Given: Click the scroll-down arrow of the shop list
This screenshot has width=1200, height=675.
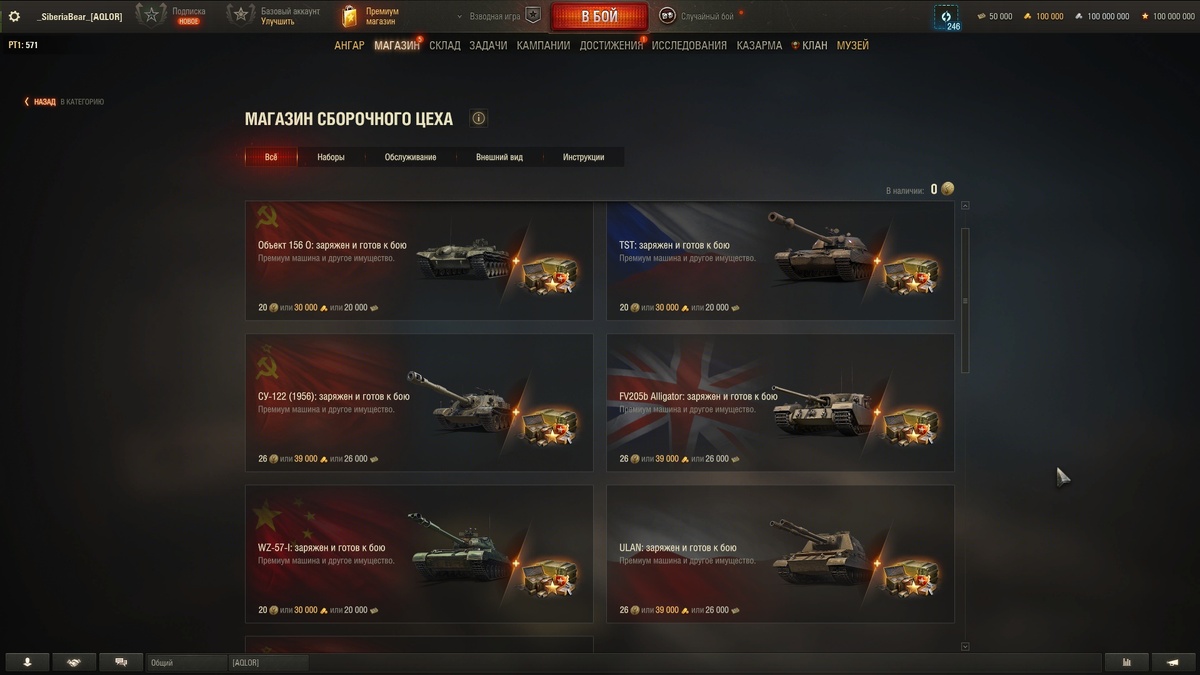Looking at the screenshot, I should tap(965, 647).
